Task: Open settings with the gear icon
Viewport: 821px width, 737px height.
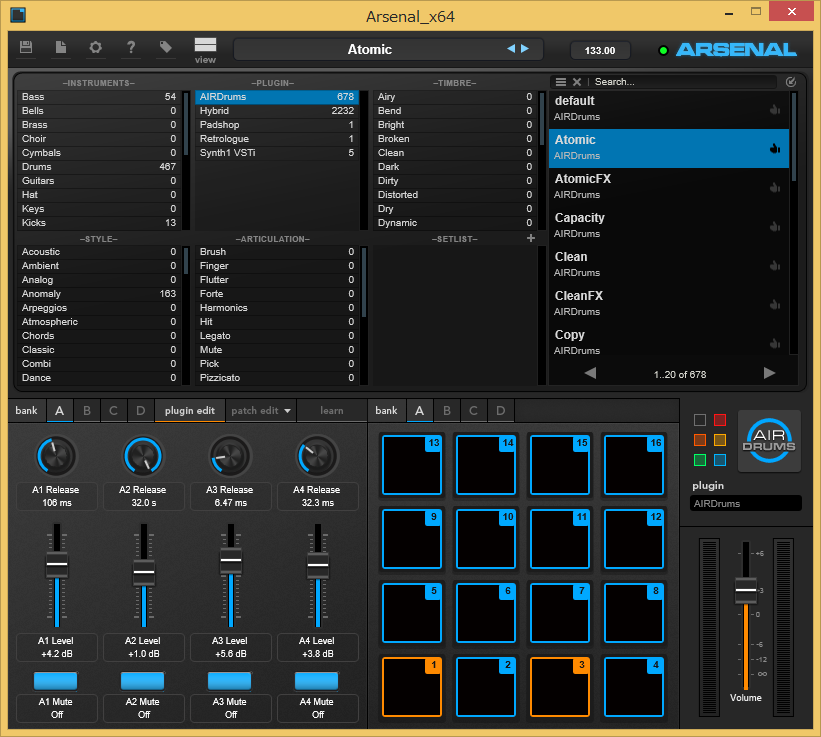Action: (x=95, y=47)
